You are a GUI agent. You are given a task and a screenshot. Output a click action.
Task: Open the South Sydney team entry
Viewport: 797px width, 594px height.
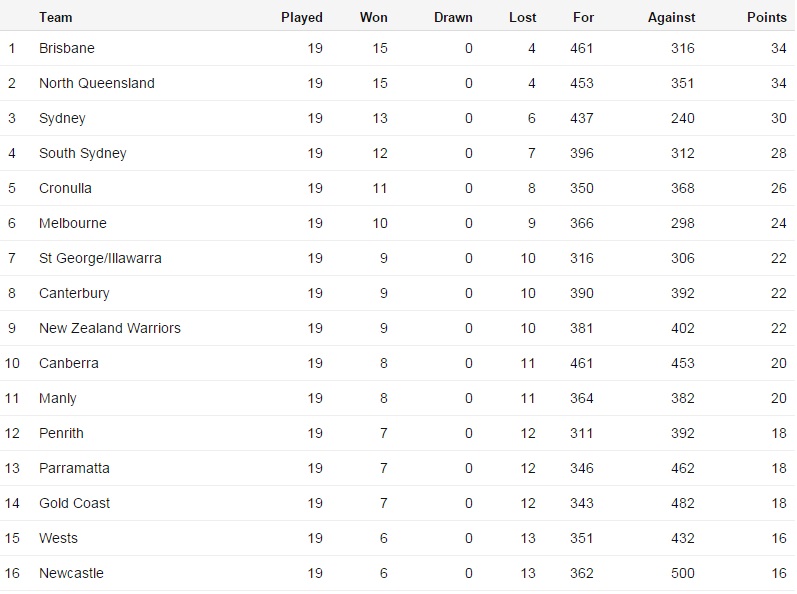click(83, 153)
